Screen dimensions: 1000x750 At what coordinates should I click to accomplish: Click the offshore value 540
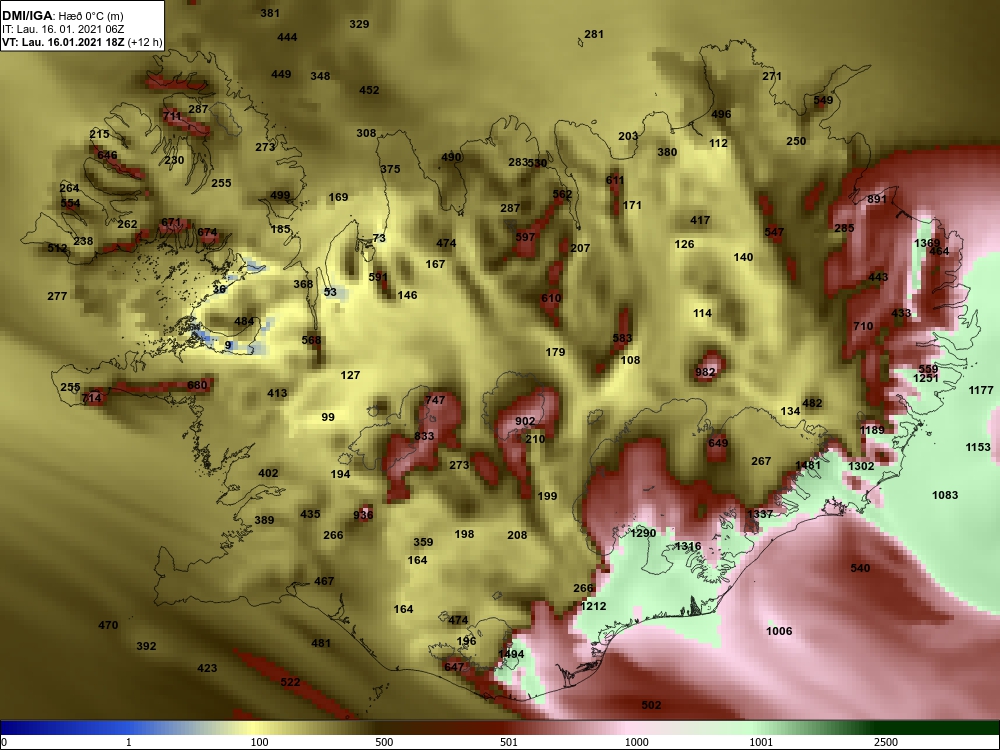860,568
